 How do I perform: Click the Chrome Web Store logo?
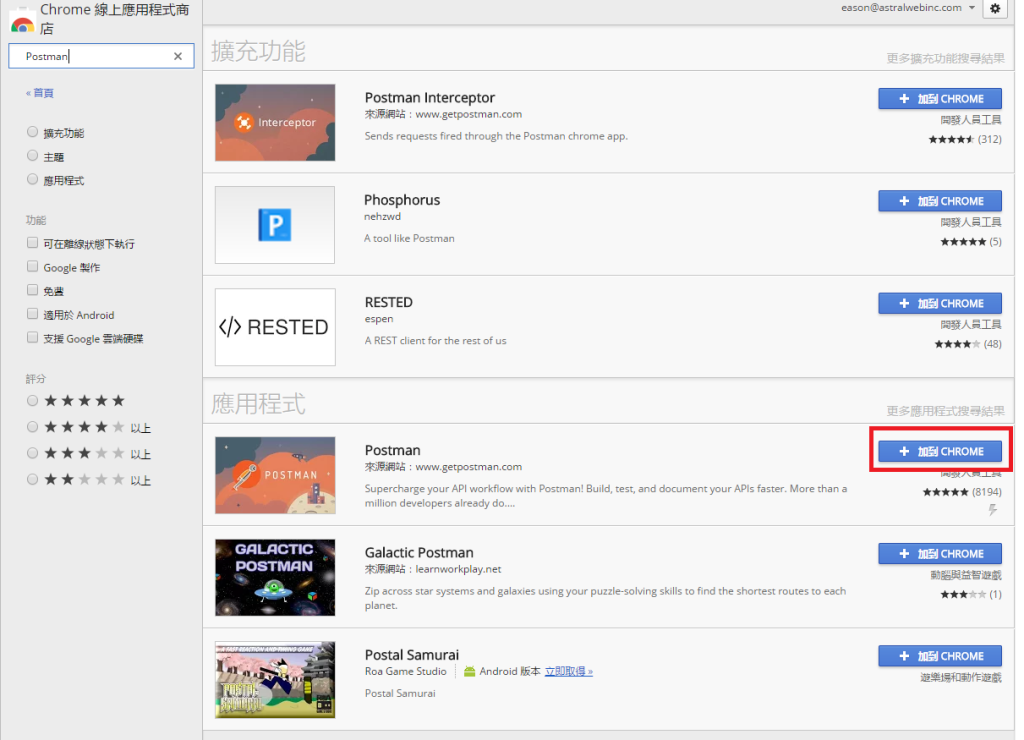22,20
